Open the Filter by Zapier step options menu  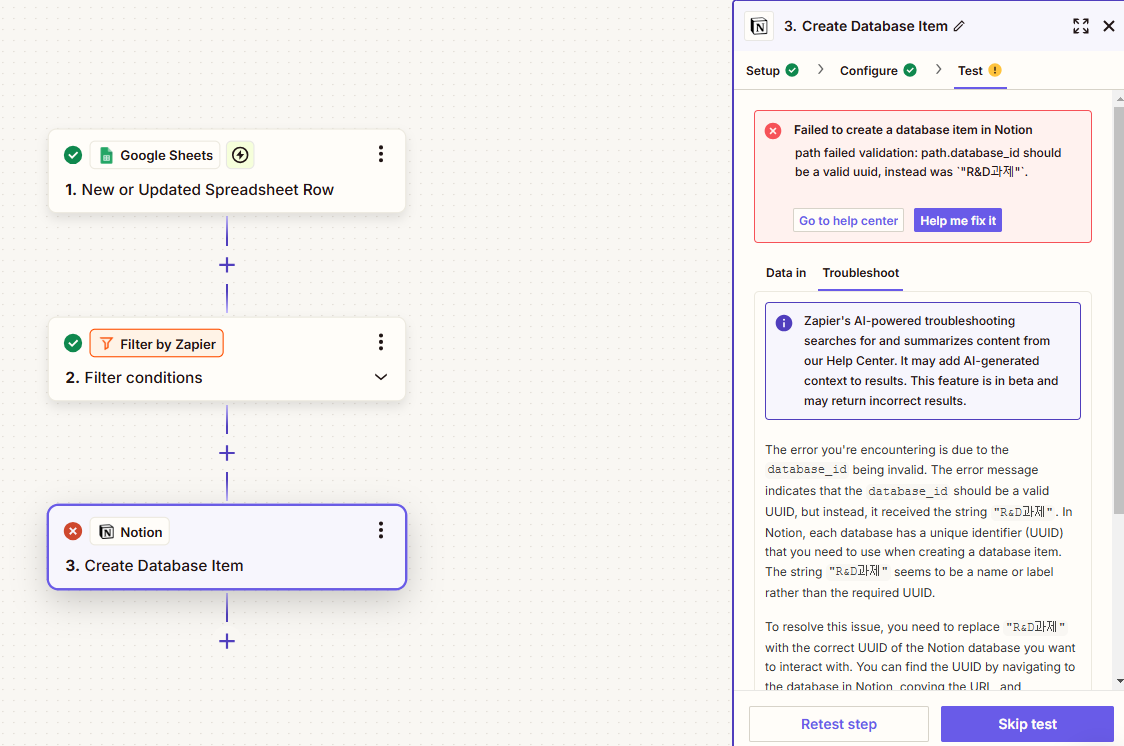coord(381,343)
